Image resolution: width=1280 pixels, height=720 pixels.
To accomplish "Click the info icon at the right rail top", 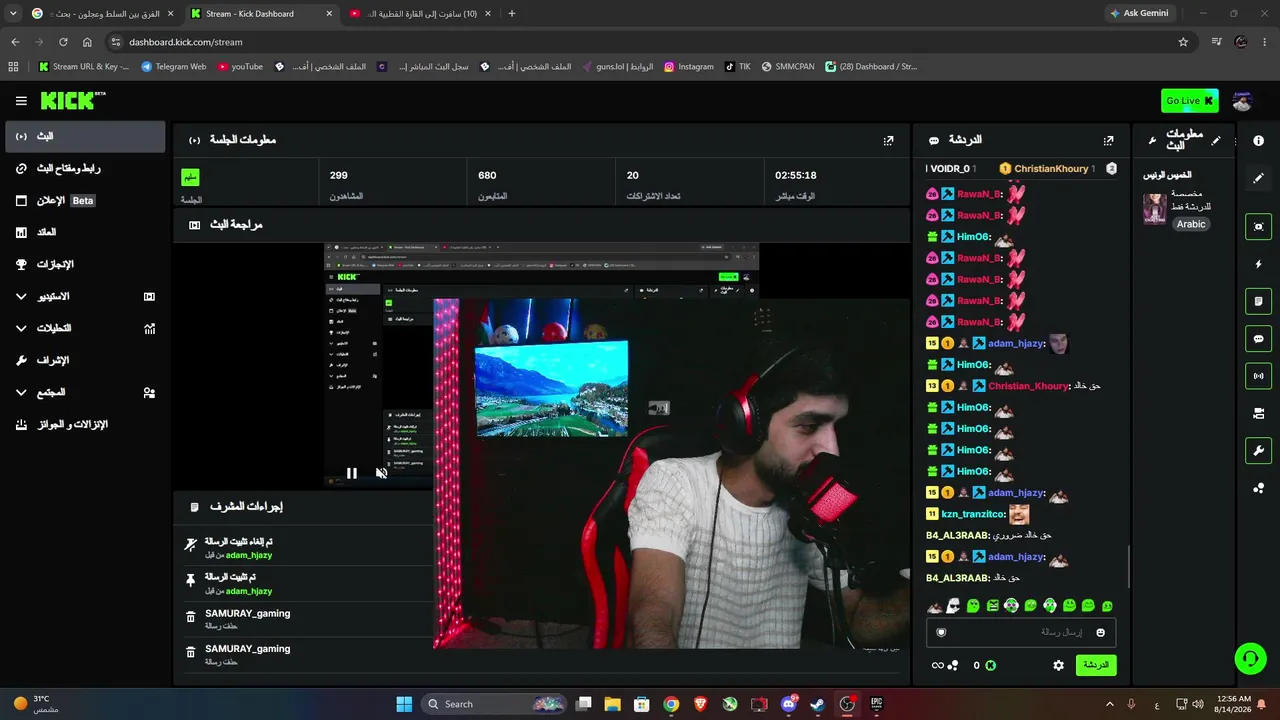I will (x=1259, y=141).
